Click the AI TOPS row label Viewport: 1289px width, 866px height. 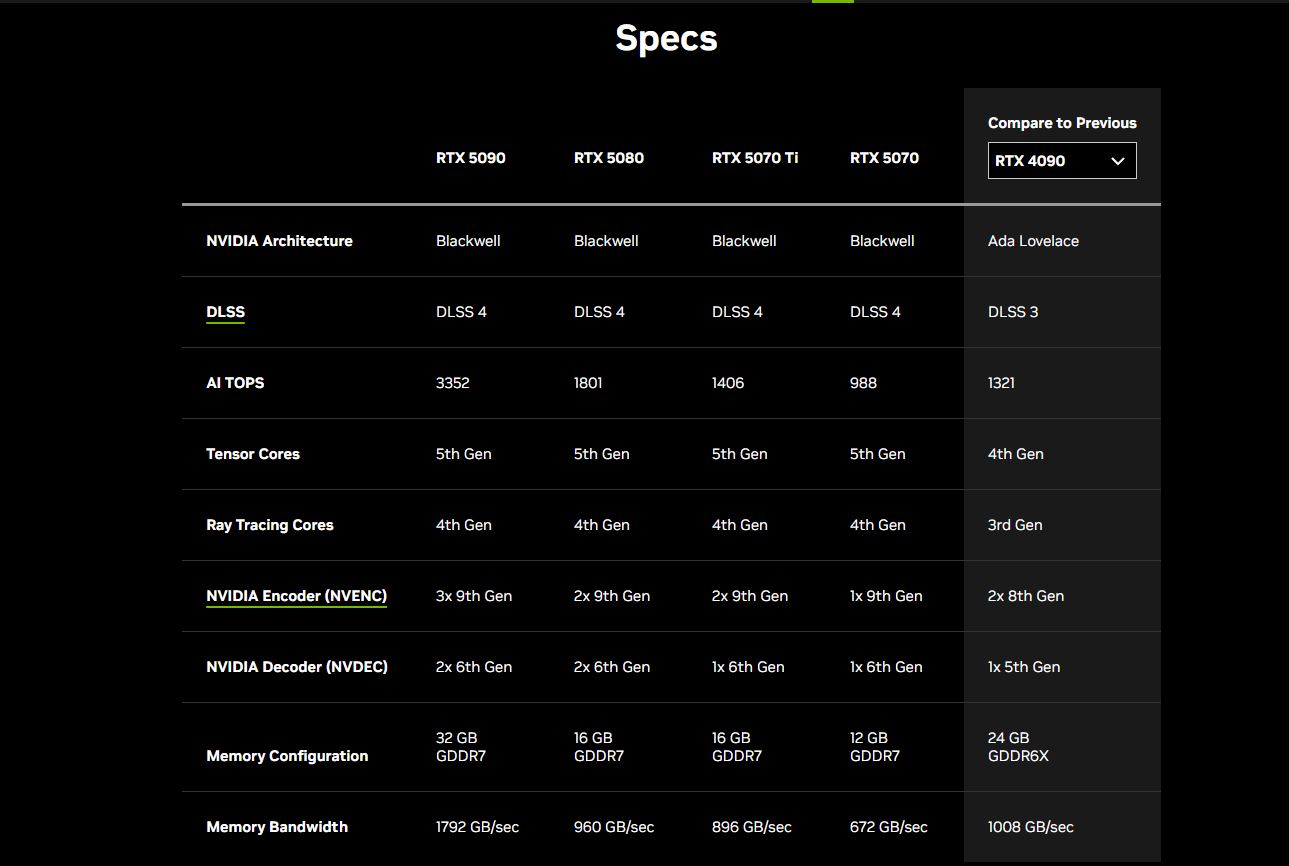pyautogui.click(x=235, y=383)
